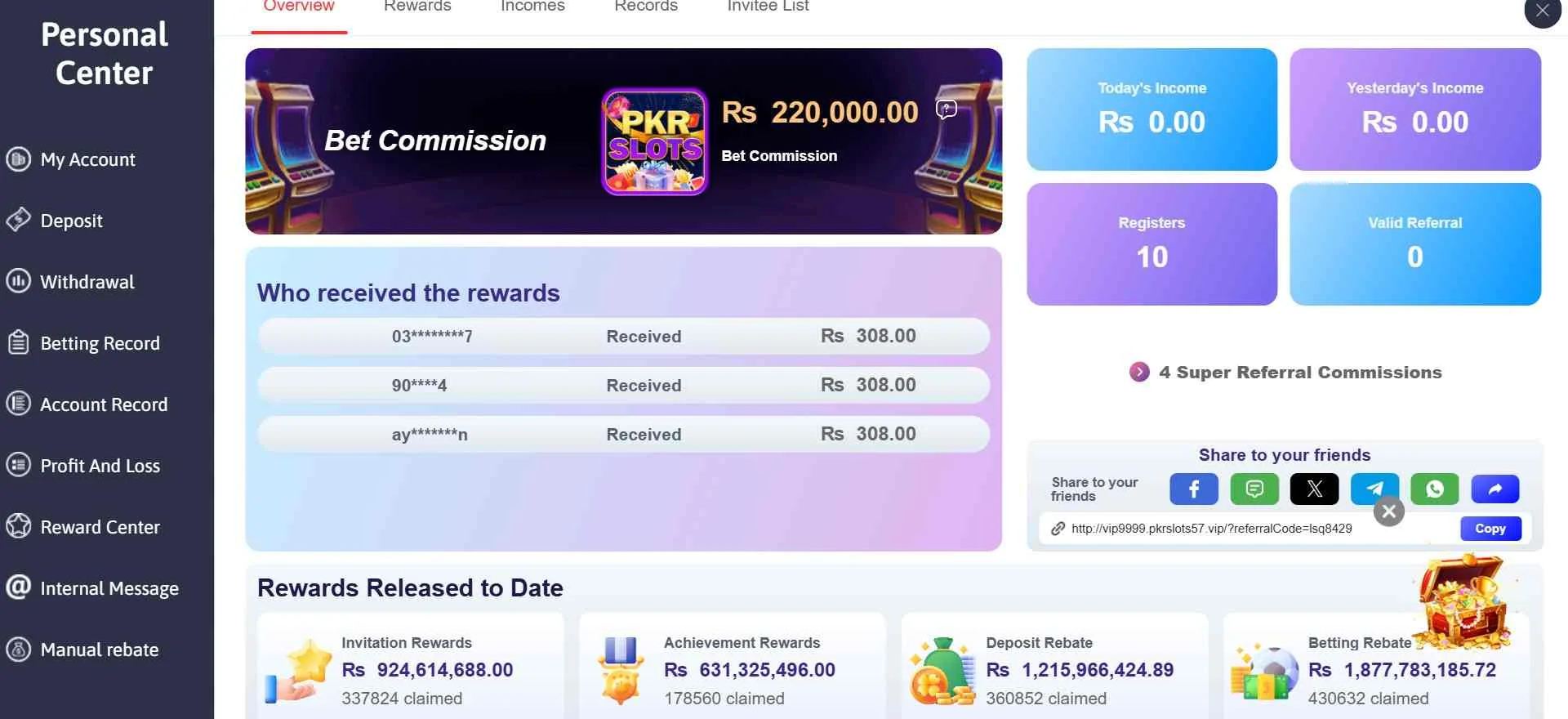Share via the X (Twitter) icon
Image resolution: width=1568 pixels, height=719 pixels.
click(x=1314, y=489)
